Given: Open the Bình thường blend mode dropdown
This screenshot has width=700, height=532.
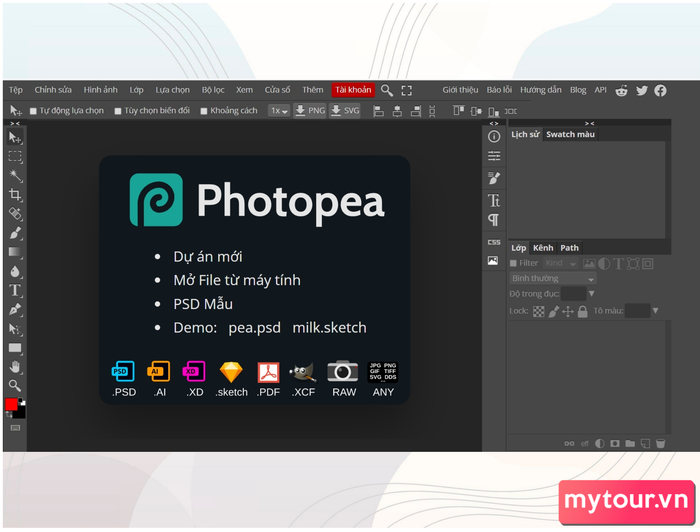Looking at the screenshot, I should coord(553,278).
